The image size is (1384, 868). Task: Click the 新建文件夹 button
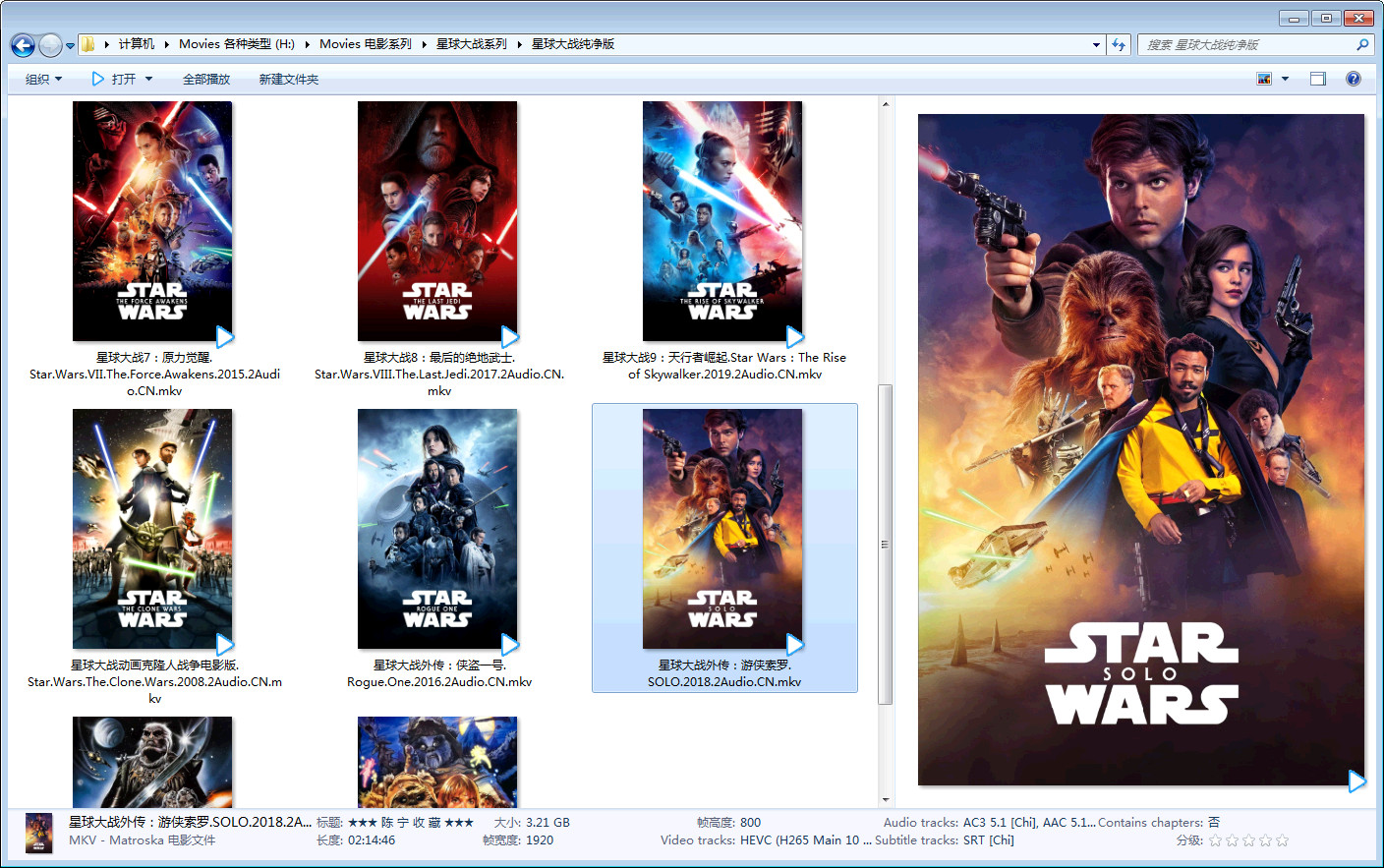(x=289, y=79)
